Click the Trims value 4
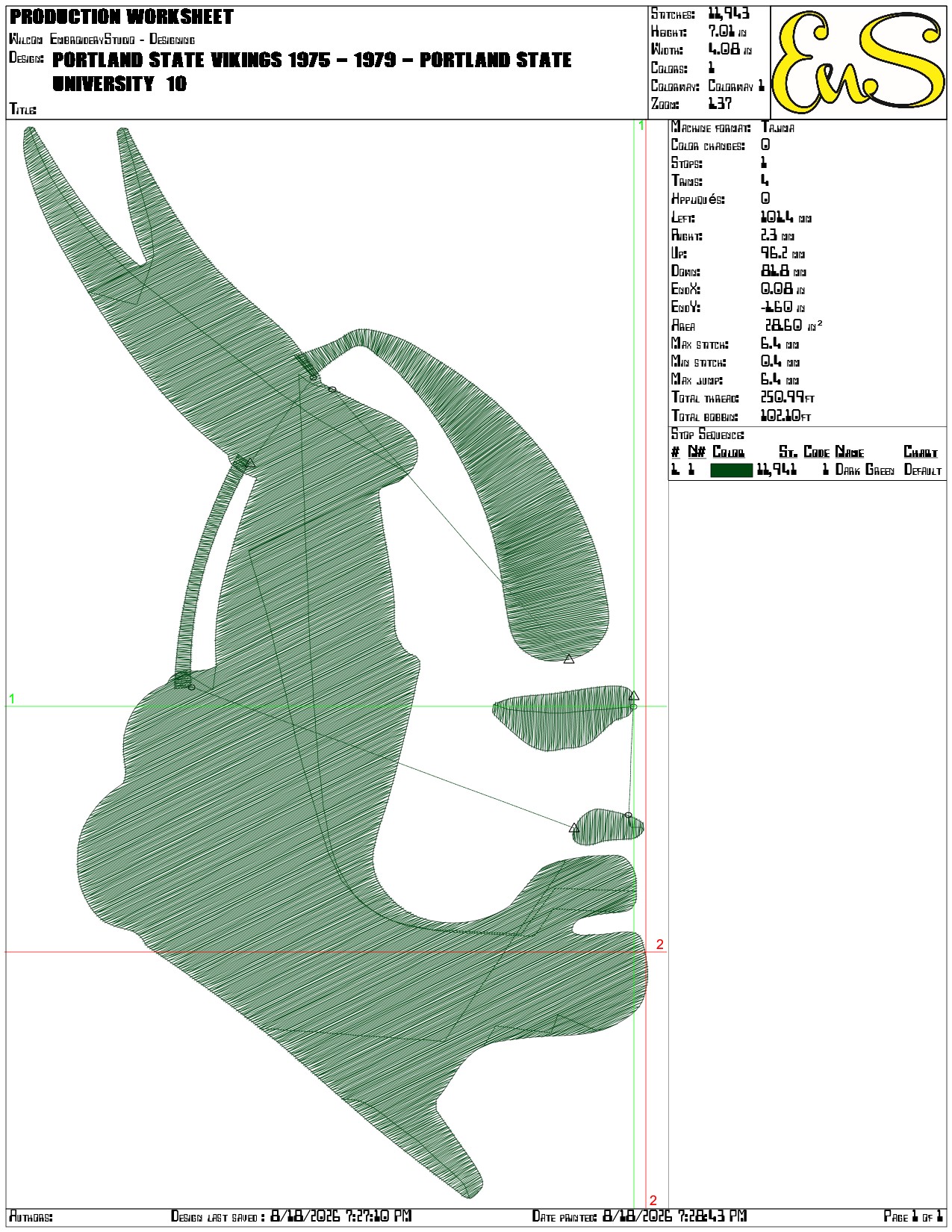The width and height of the screenshot is (952, 1232). click(765, 181)
